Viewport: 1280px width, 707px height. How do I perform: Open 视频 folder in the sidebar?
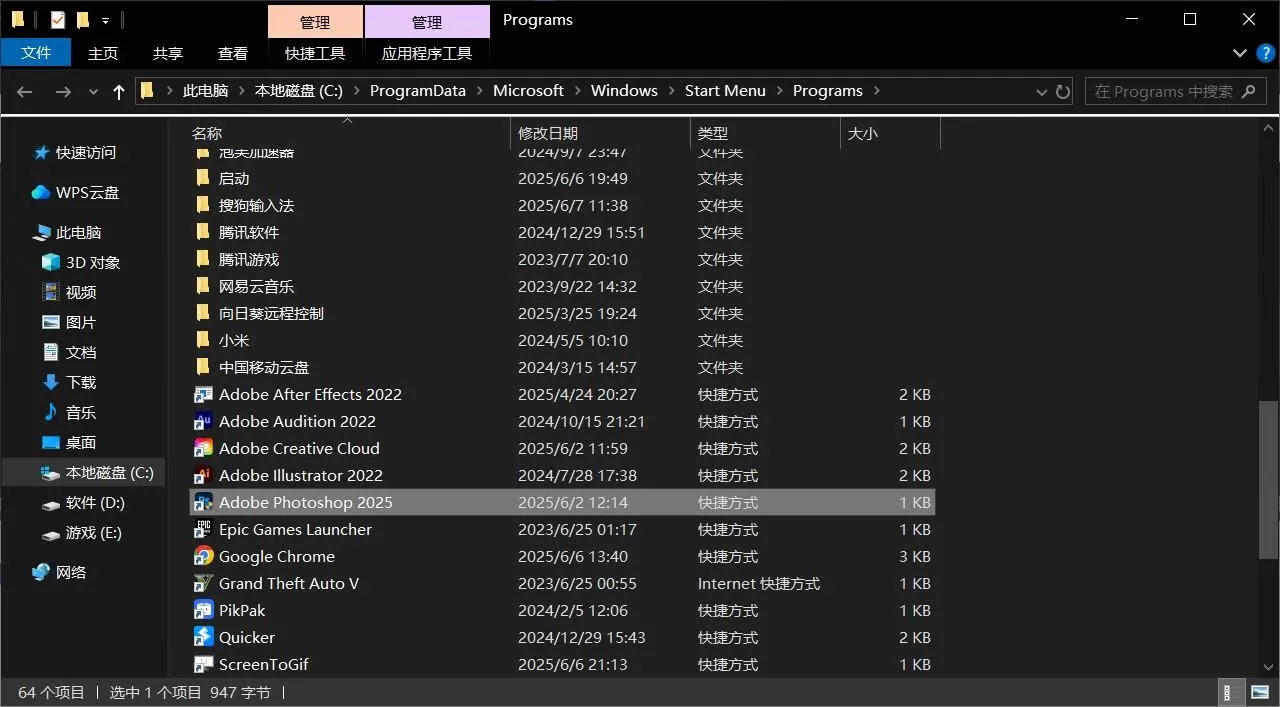pos(69,293)
